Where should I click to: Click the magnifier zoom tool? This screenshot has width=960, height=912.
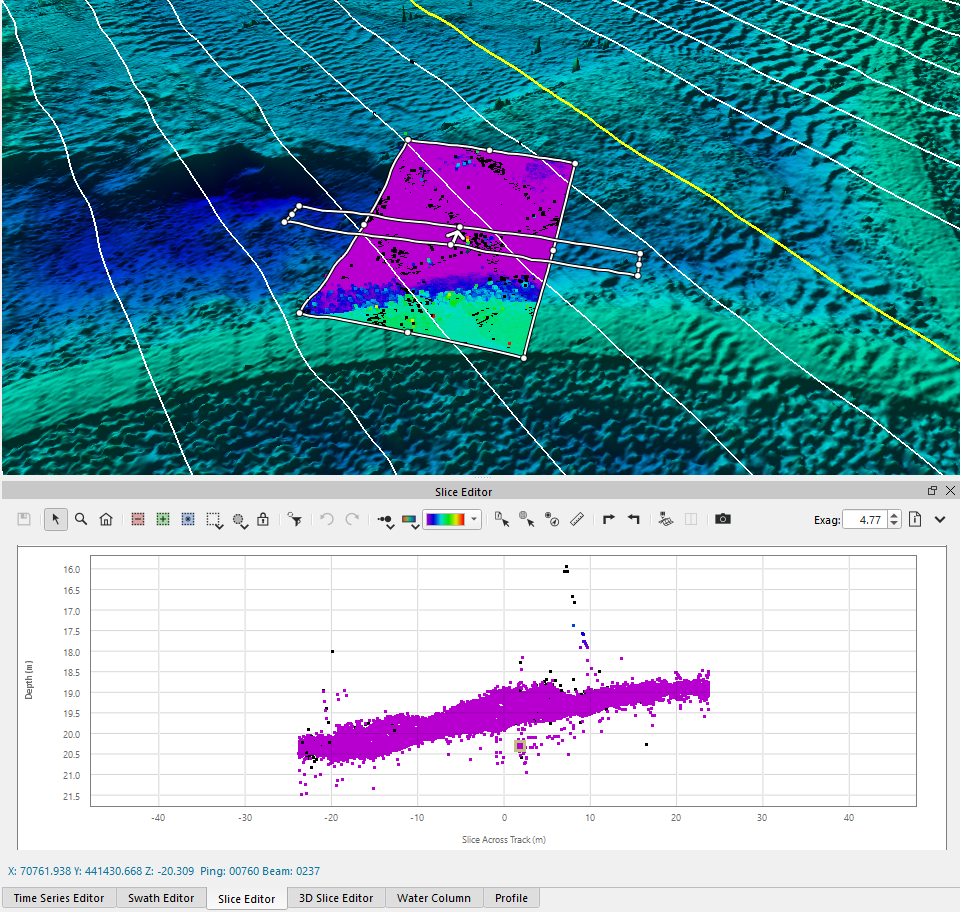point(81,519)
